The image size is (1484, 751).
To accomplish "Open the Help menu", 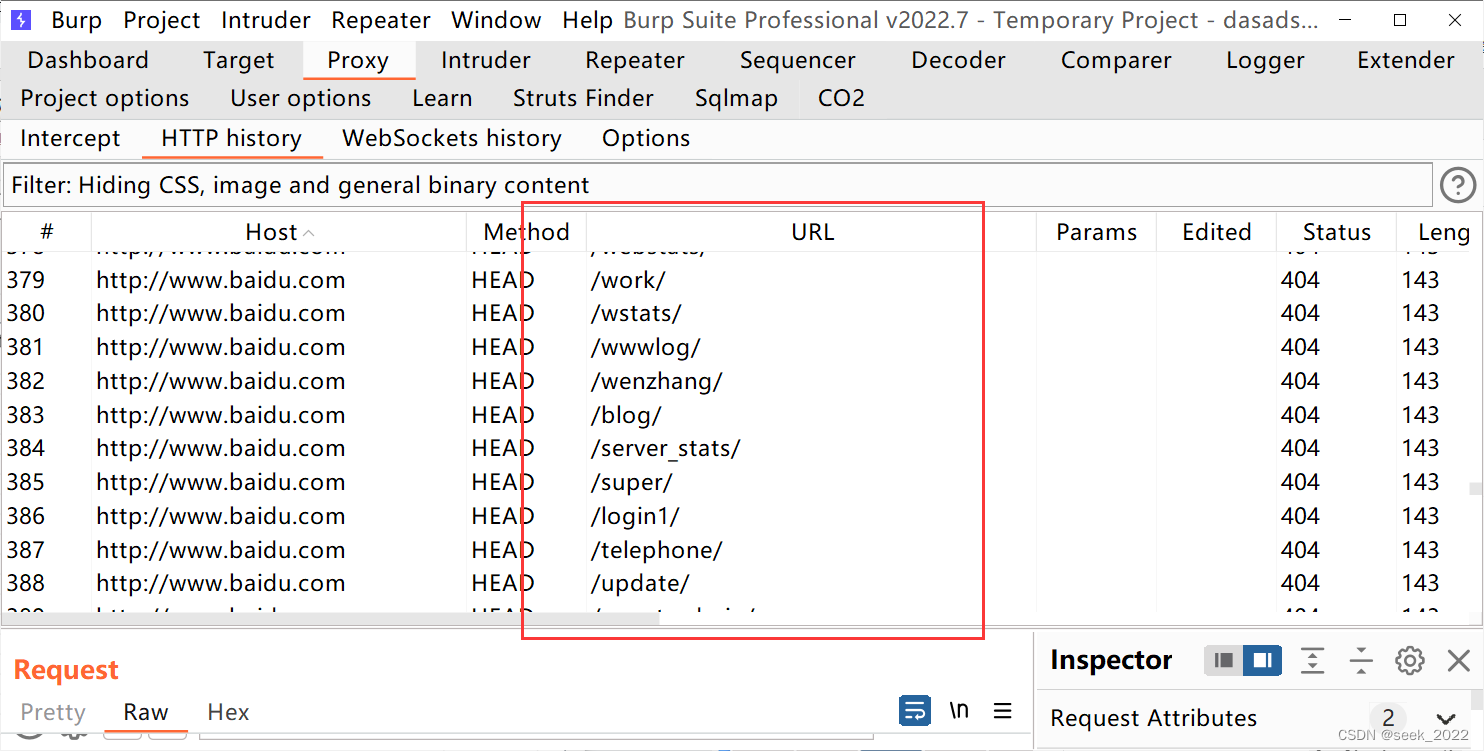I will point(588,20).
